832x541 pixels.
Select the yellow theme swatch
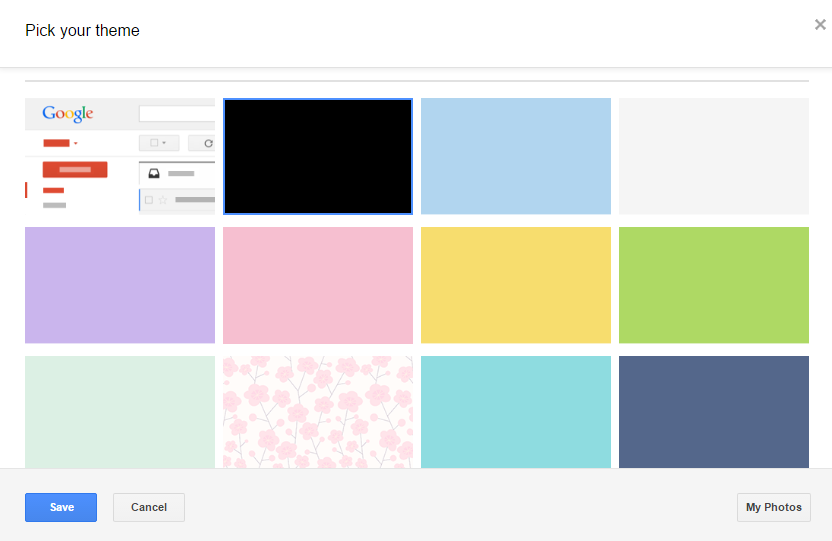pyautogui.click(x=516, y=285)
